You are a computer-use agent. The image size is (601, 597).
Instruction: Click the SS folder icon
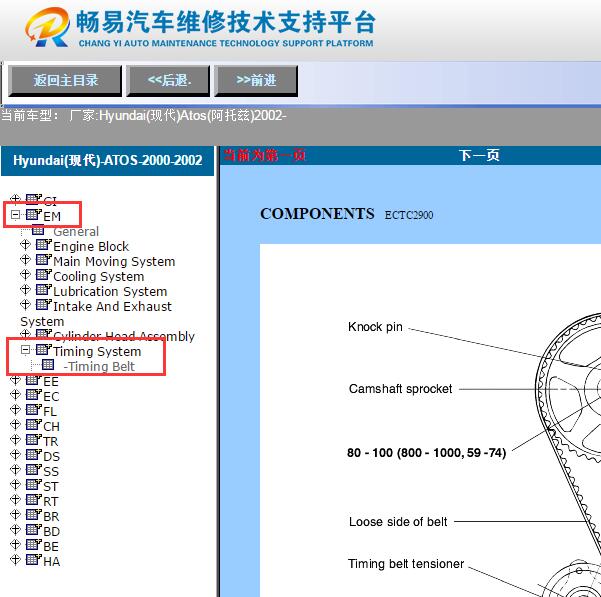click(33, 469)
